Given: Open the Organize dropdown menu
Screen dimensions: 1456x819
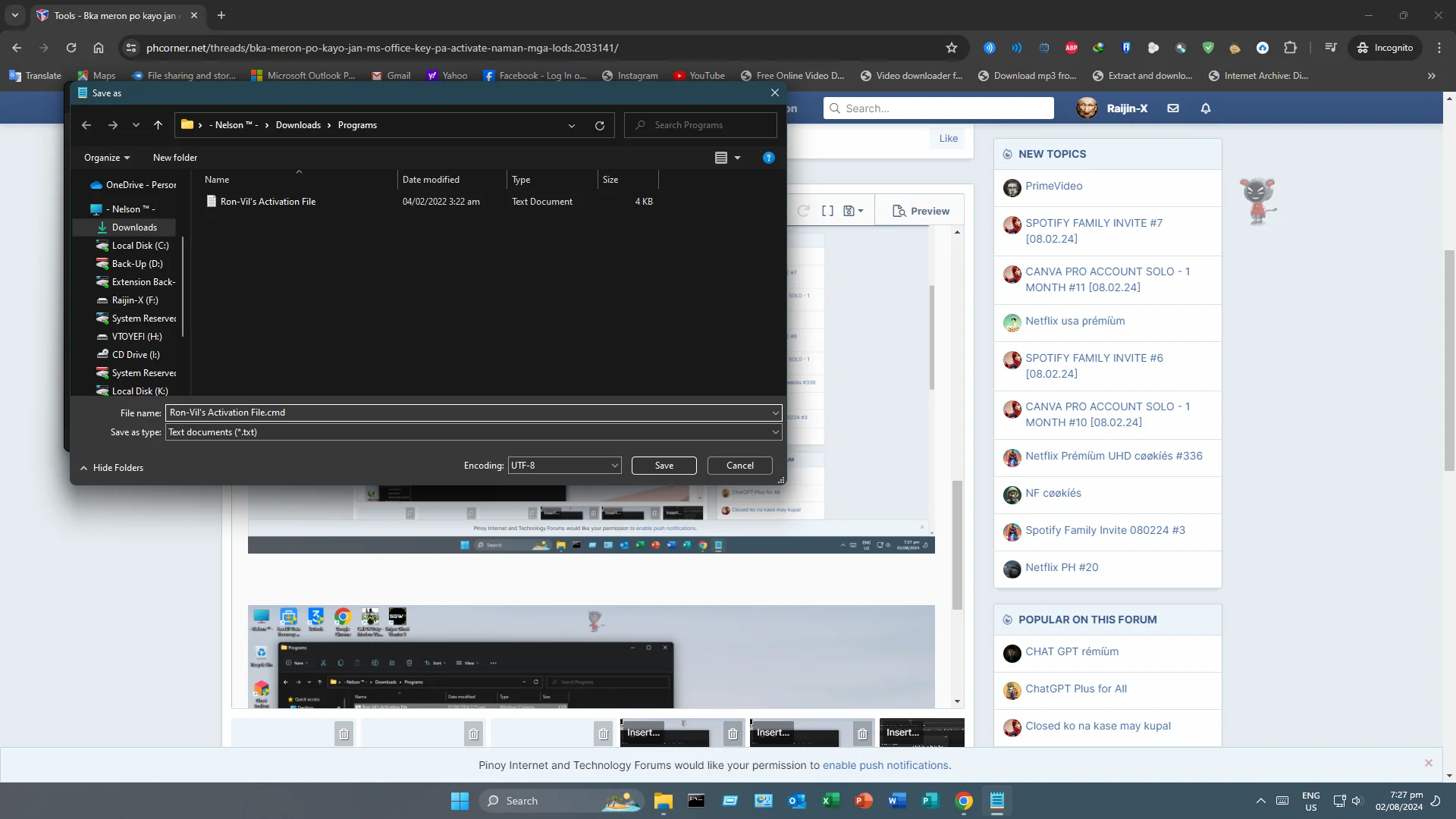Looking at the screenshot, I should click(107, 158).
